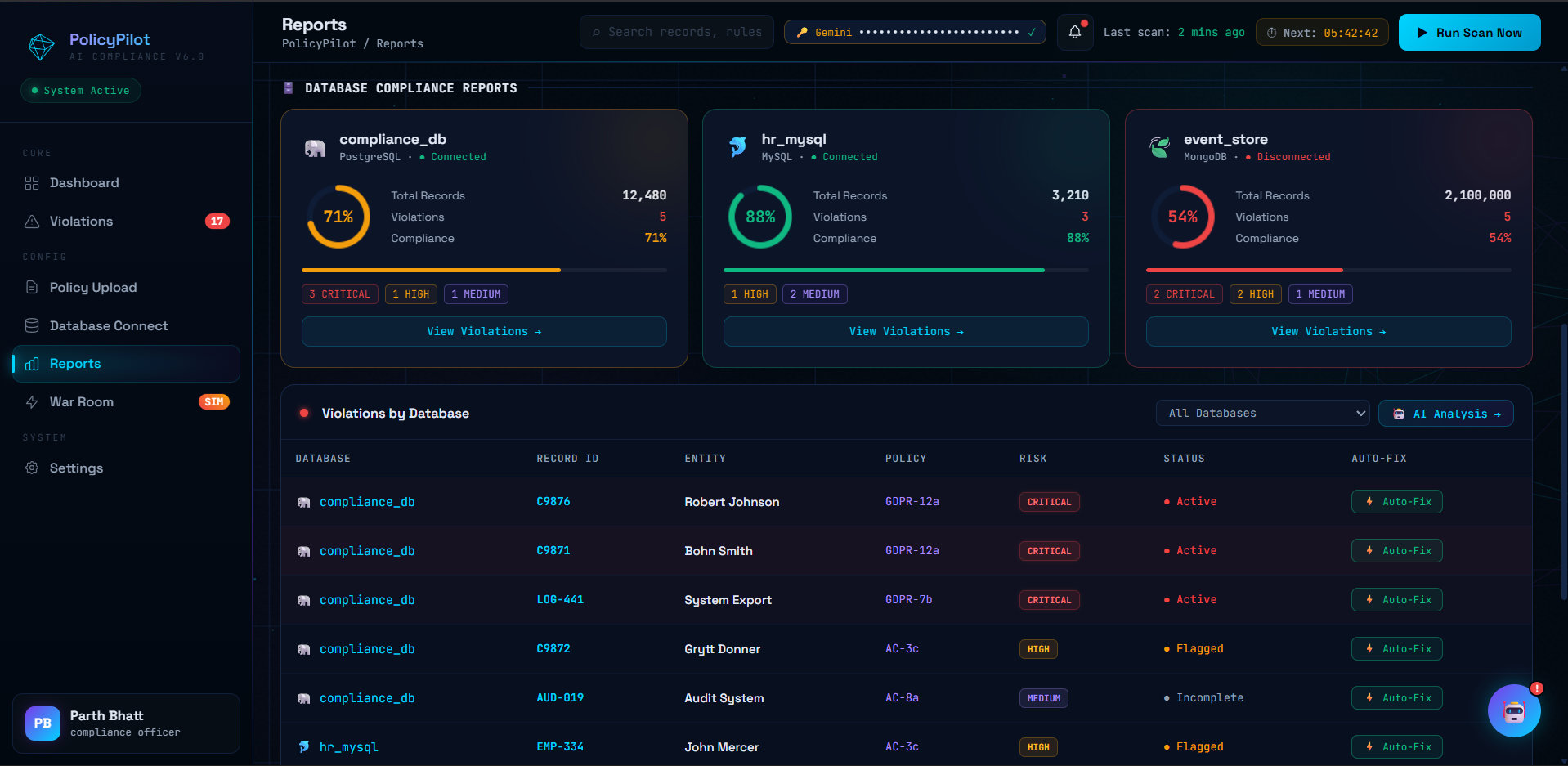Click the Policy Upload document icon
Screen dimensions: 1568x766
[32, 288]
